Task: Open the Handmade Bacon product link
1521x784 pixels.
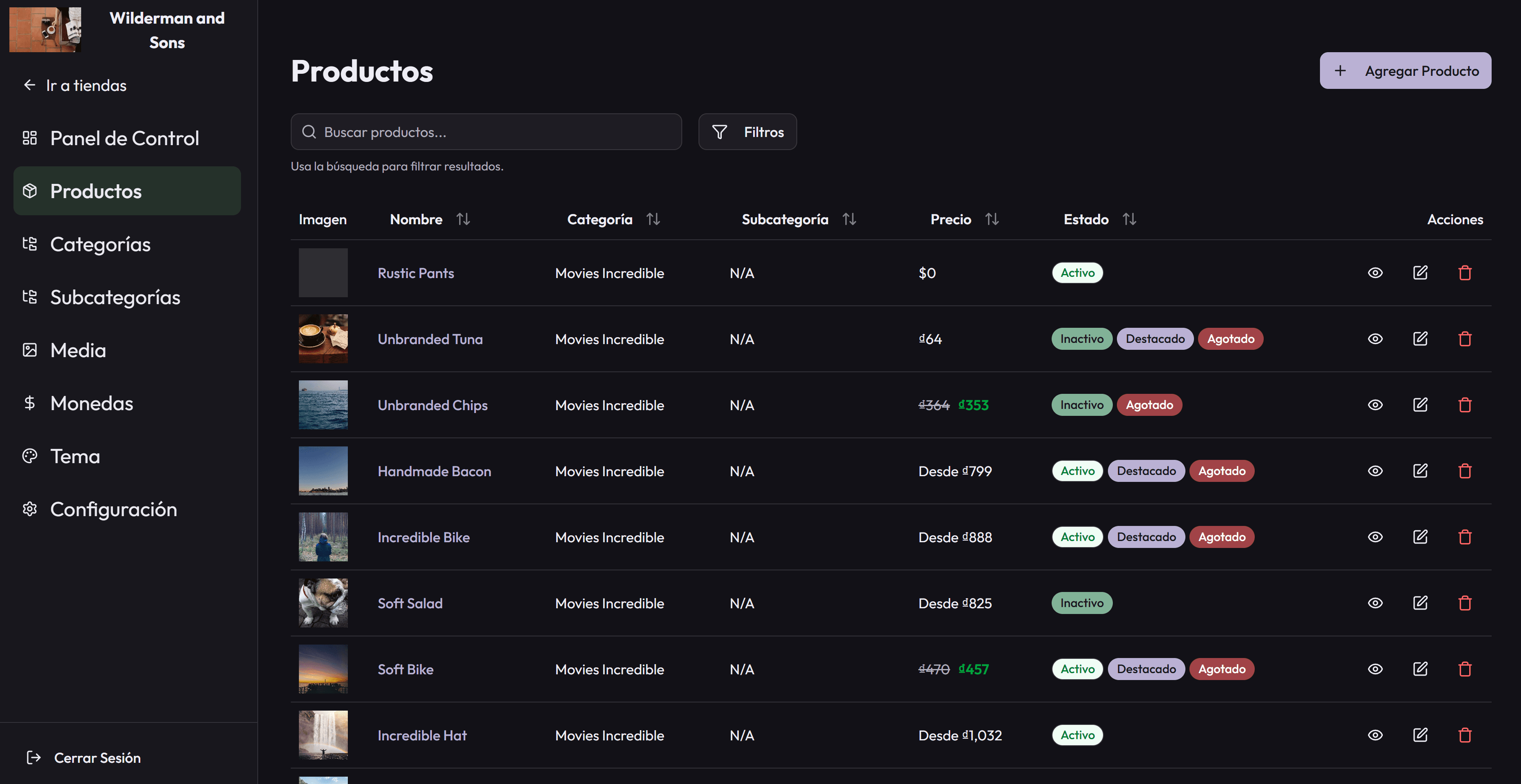Action: [434, 471]
